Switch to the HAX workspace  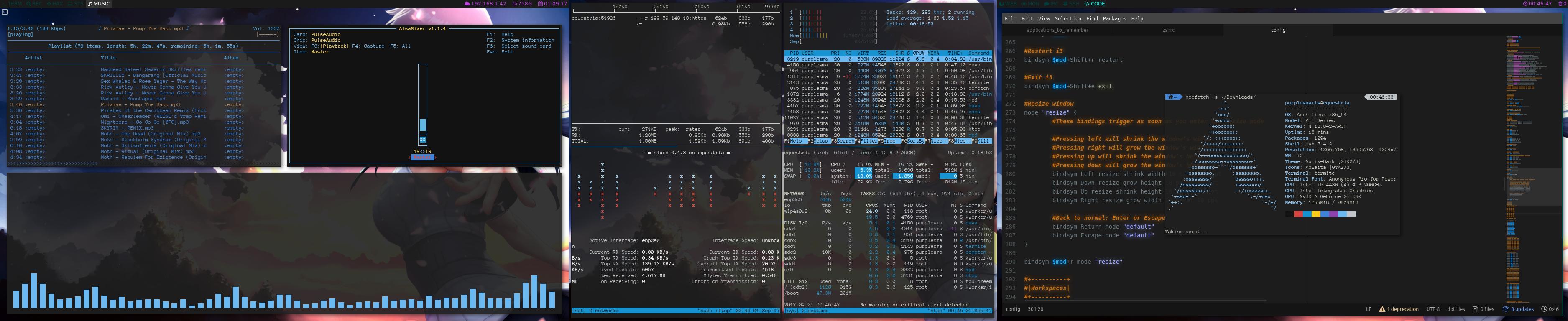click(55, 4)
